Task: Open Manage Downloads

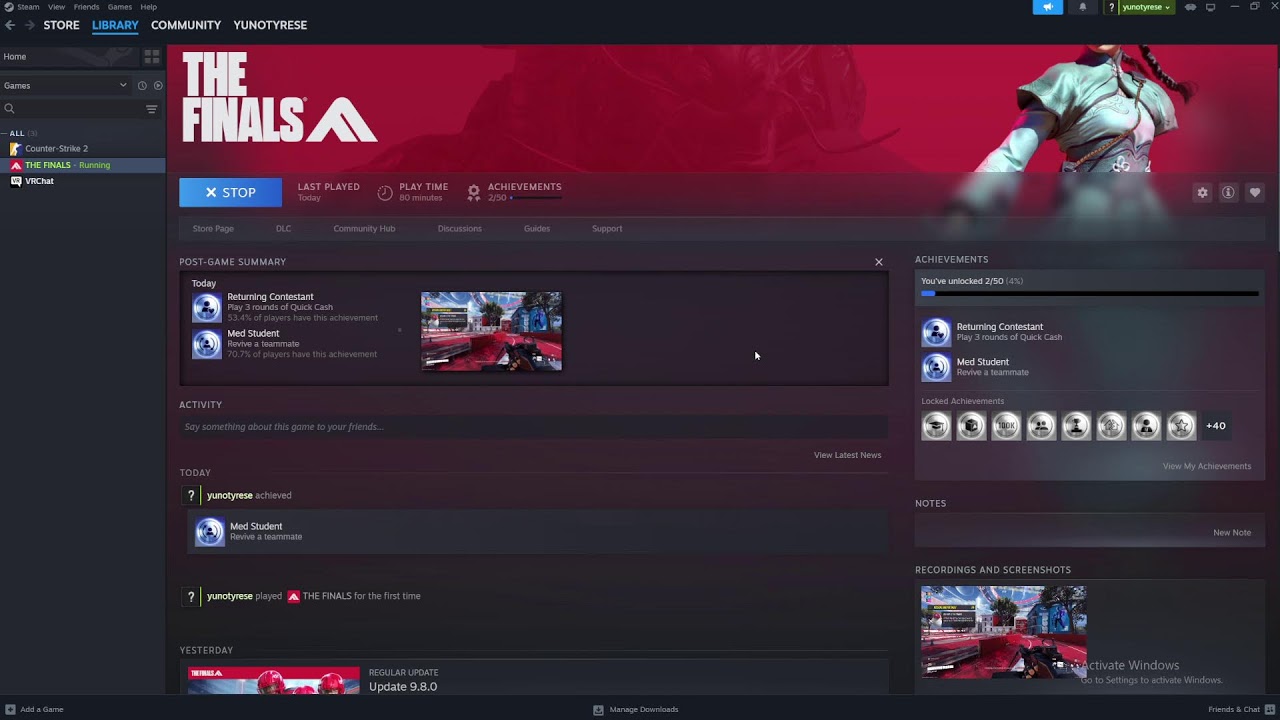Action: click(x=636, y=710)
